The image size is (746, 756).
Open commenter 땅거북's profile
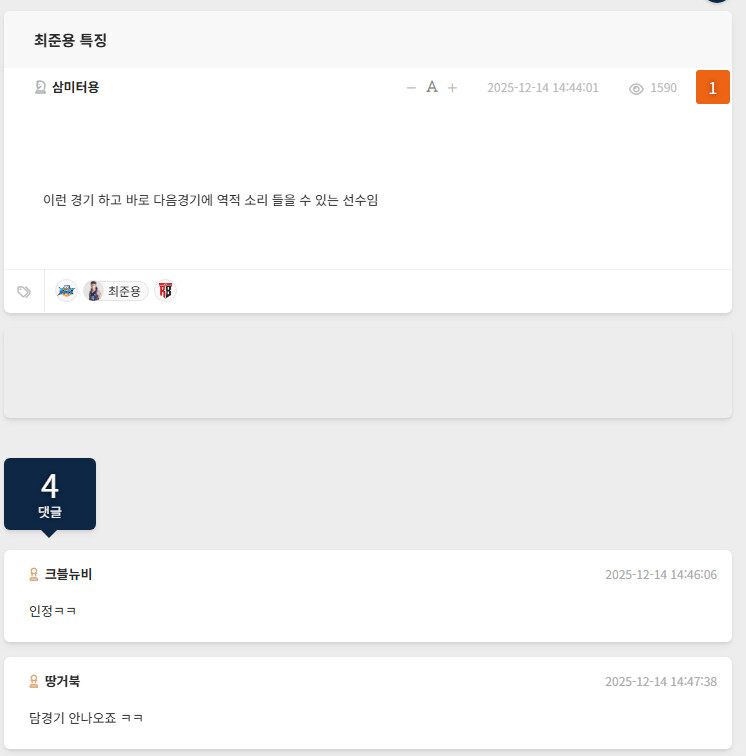click(62, 681)
